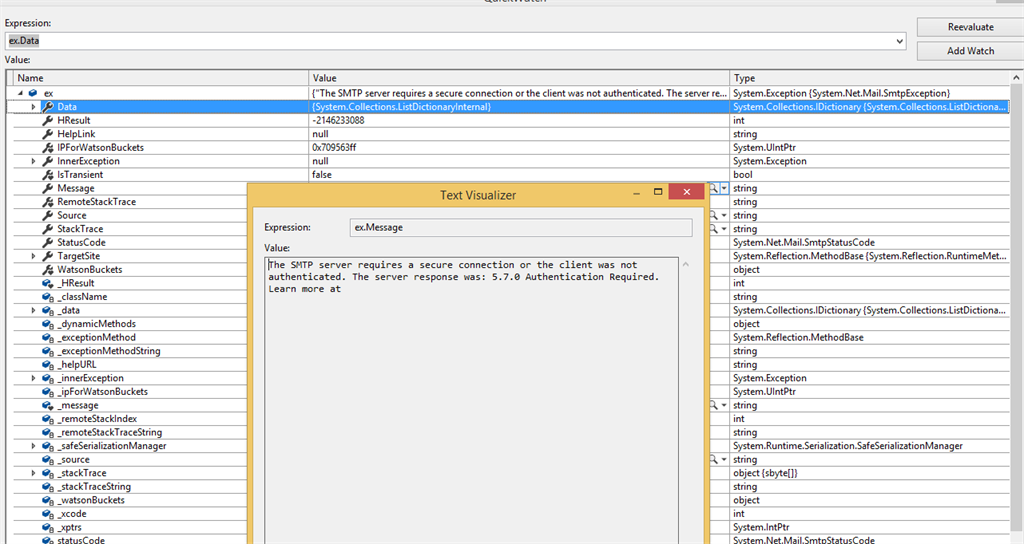Click the magnifier visualizer icon on Message row
Image resolution: width=1024 pixels, height=544 pixels.
click(714, 188)
